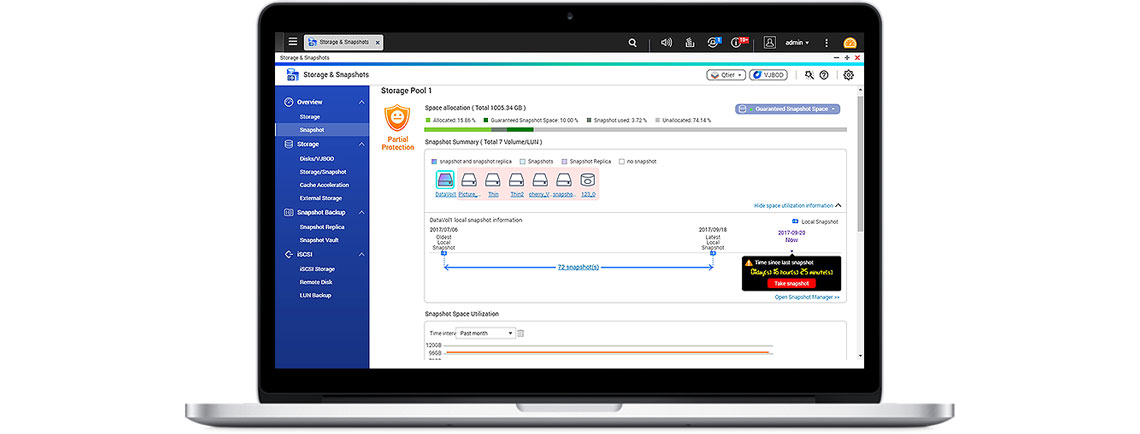Screen dimensions: 1140x434
Task: Click the search magnifier in top bar
Action: (632, 43)
